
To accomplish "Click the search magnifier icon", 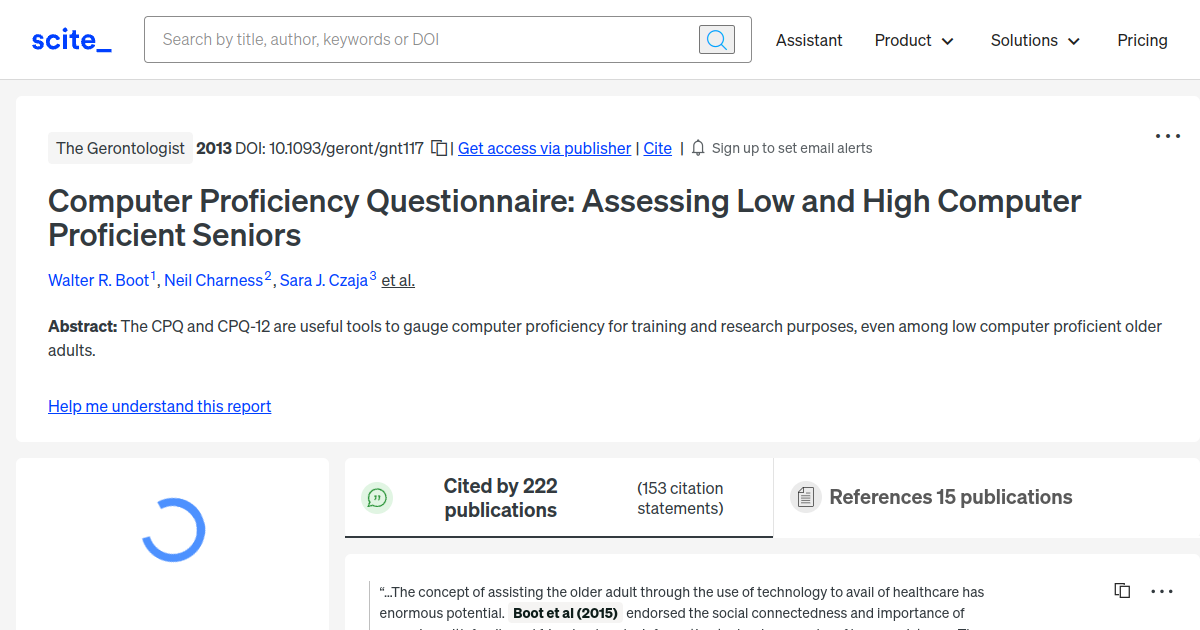I will [x=716, y=39].
